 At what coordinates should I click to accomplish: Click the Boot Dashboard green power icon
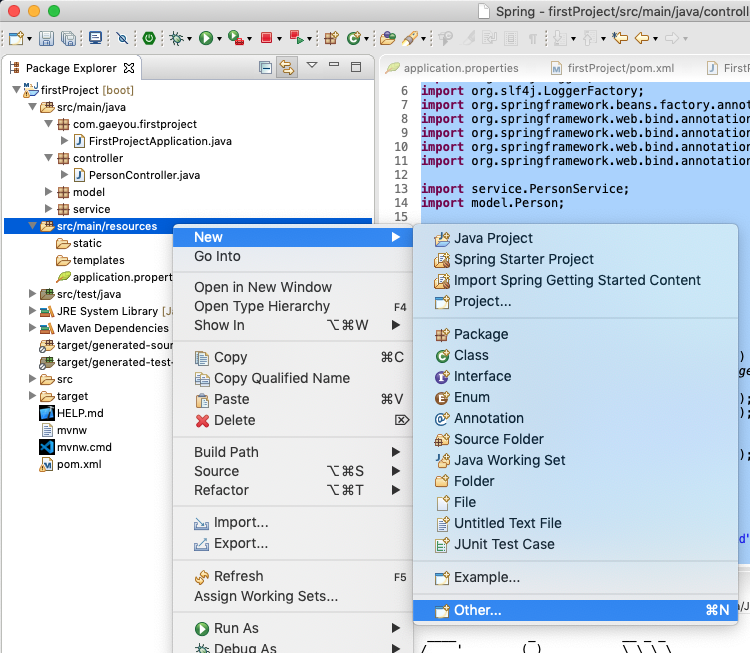point(149,38)
